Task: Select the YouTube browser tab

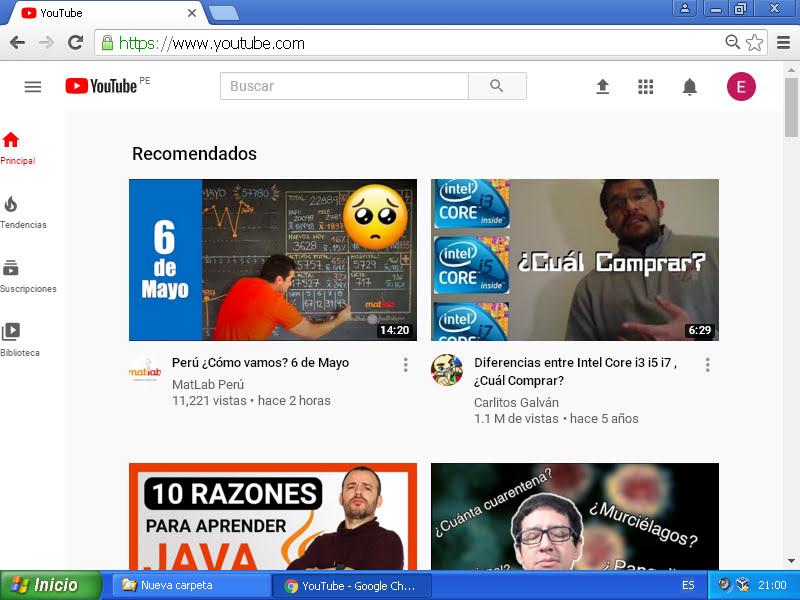Action: [105, 13]
